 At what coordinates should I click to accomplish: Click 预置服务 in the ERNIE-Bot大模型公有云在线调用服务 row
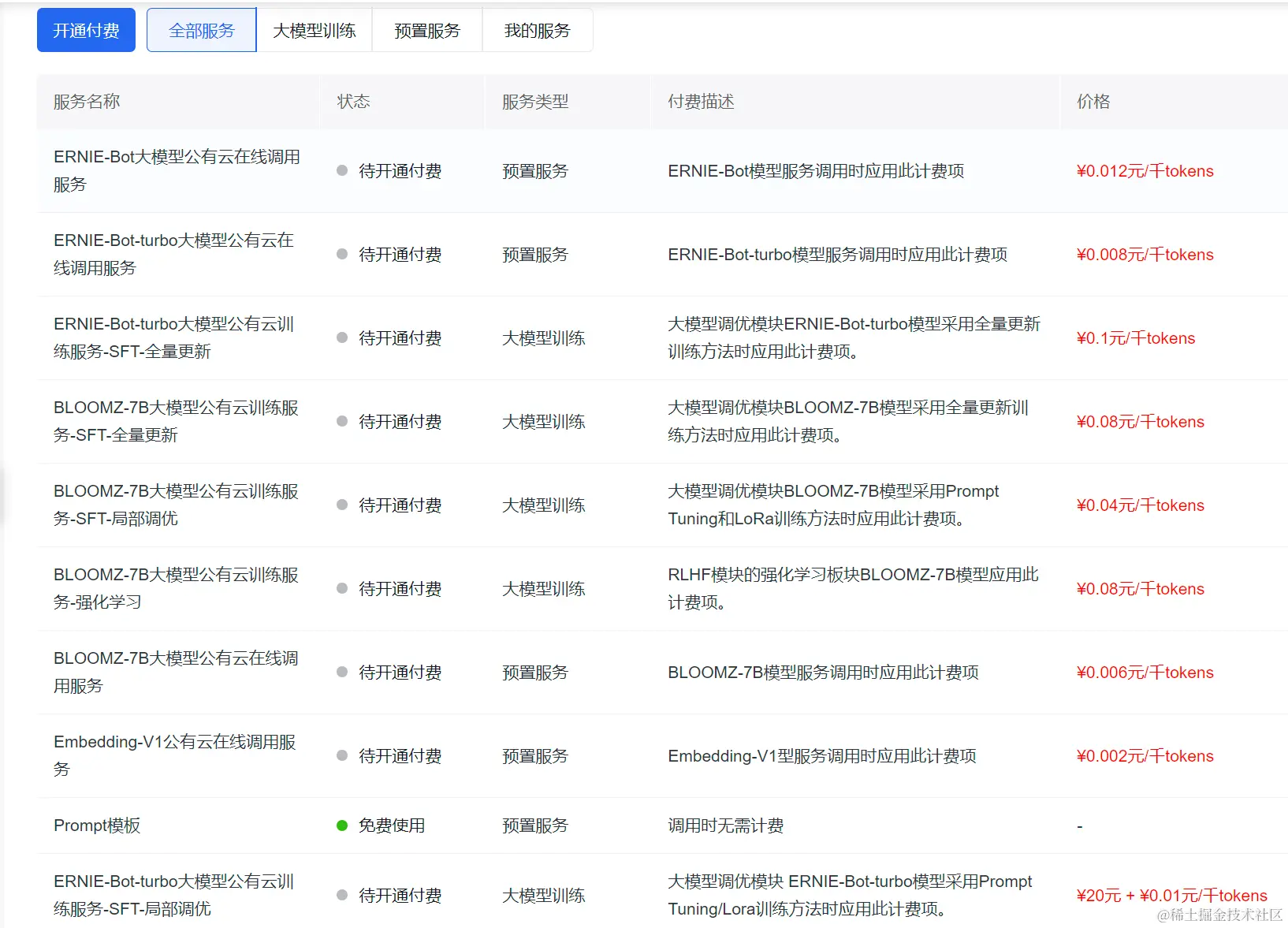[535, 171]
